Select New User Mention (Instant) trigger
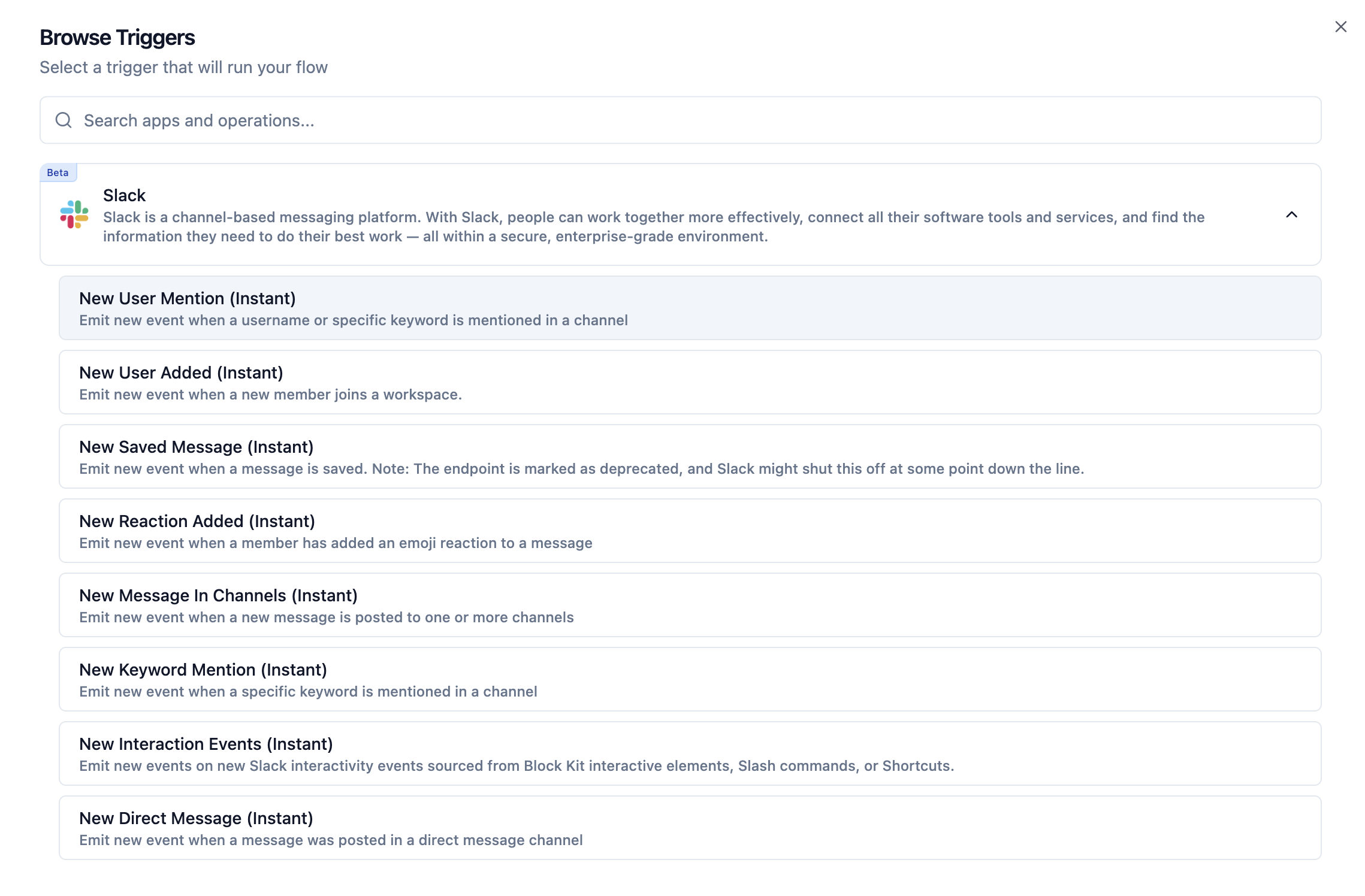The image size is (1365, 896). click(187, 298)
